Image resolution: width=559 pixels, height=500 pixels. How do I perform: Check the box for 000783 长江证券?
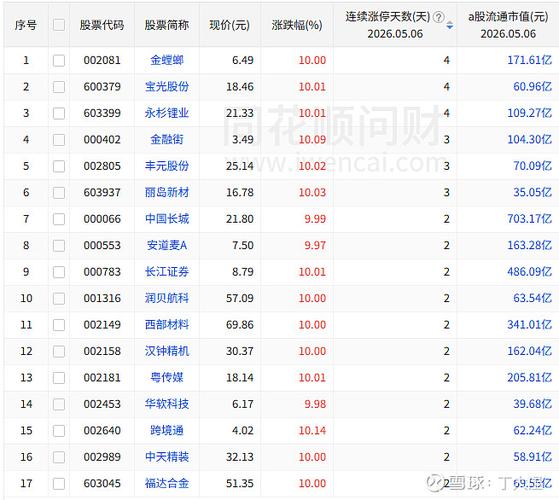59,272
